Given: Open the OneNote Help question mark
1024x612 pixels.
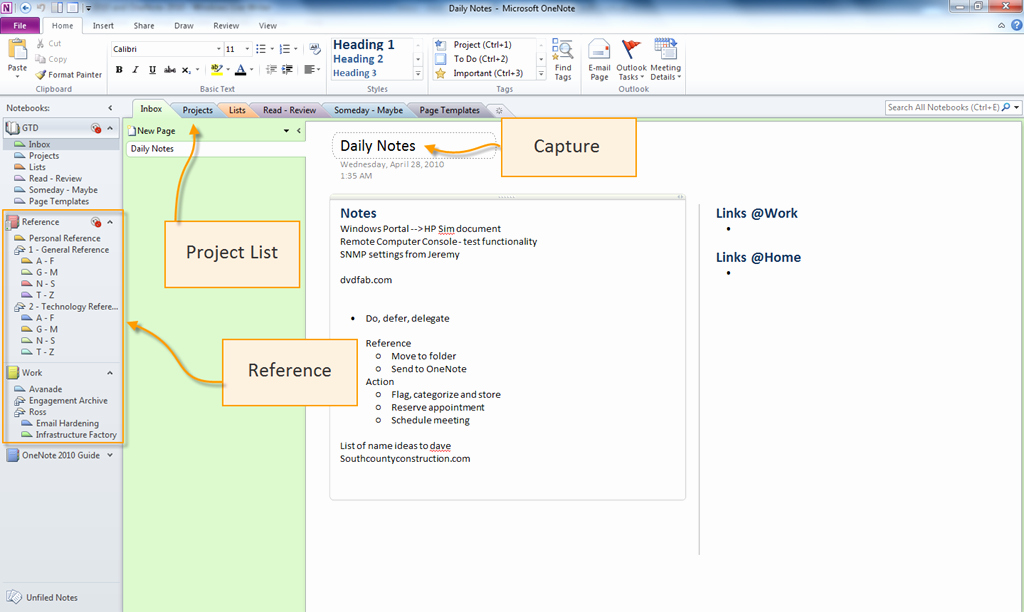Looking at the screenshot, I should pyautogui.click(x=1016, y=25).
